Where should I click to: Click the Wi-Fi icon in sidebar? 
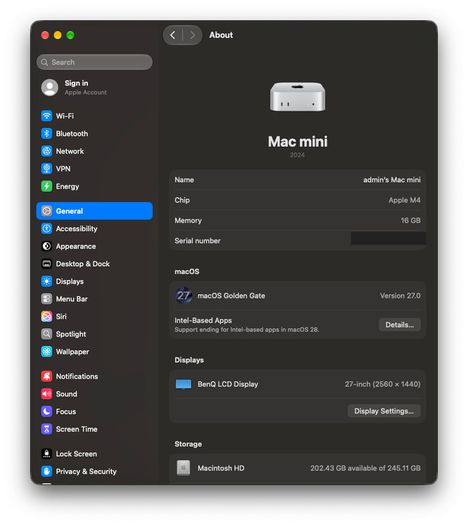(x=47, y=116)
